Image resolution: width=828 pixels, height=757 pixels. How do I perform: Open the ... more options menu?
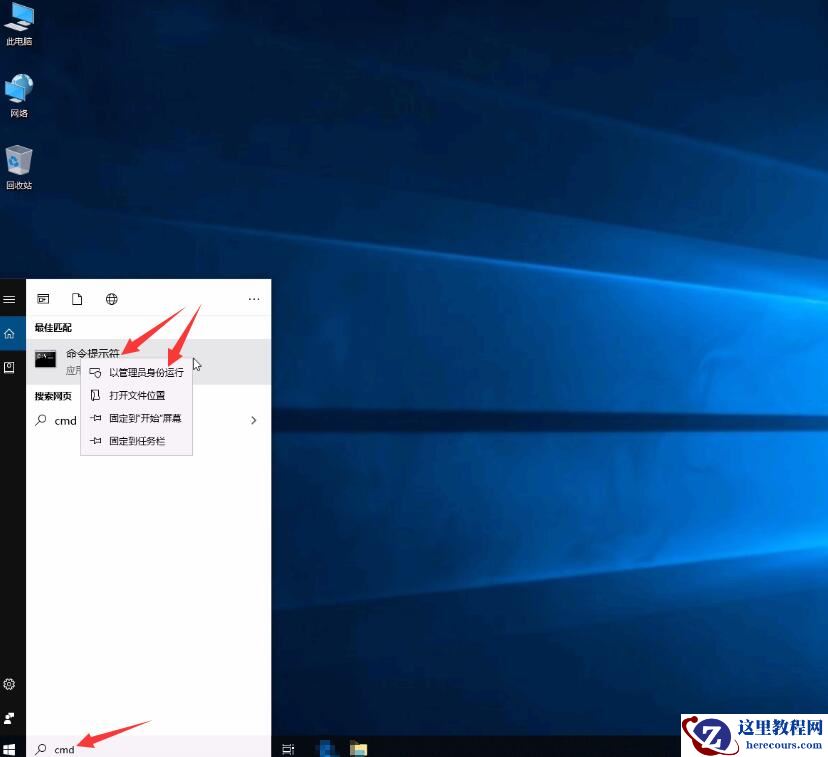[254, 298]
